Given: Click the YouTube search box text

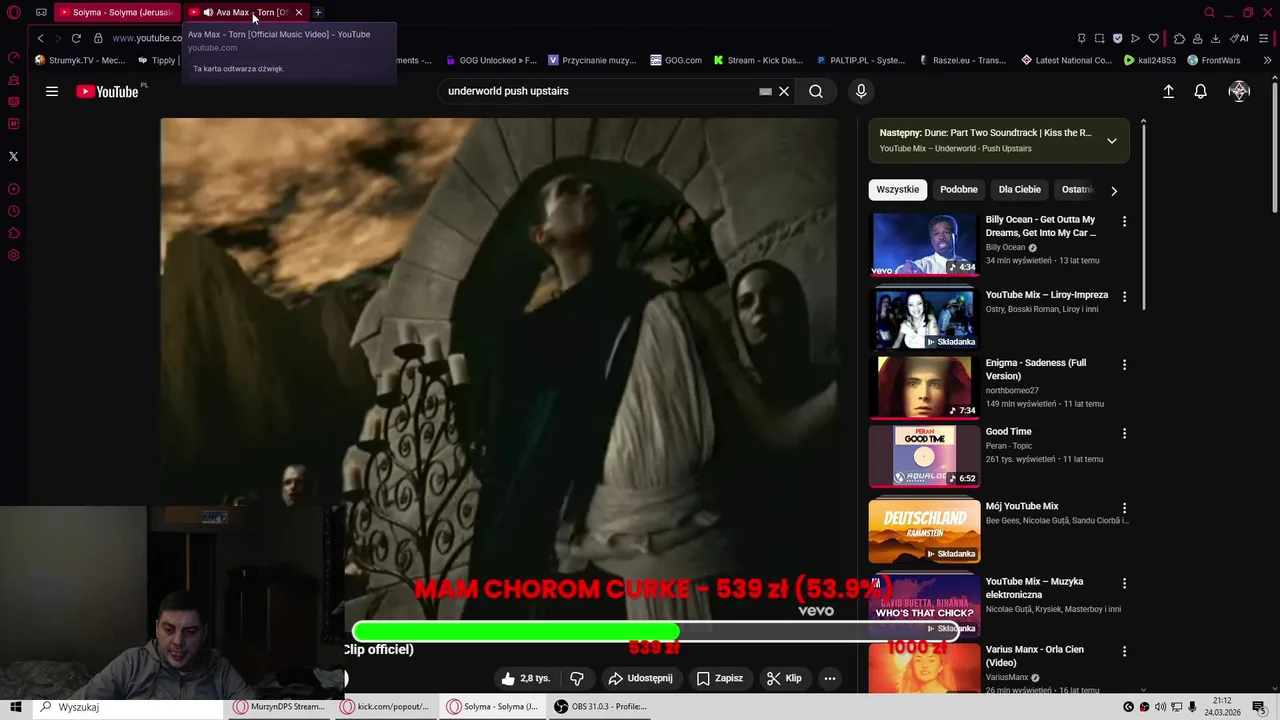Looking at the screenshot, I should [508, 91].
